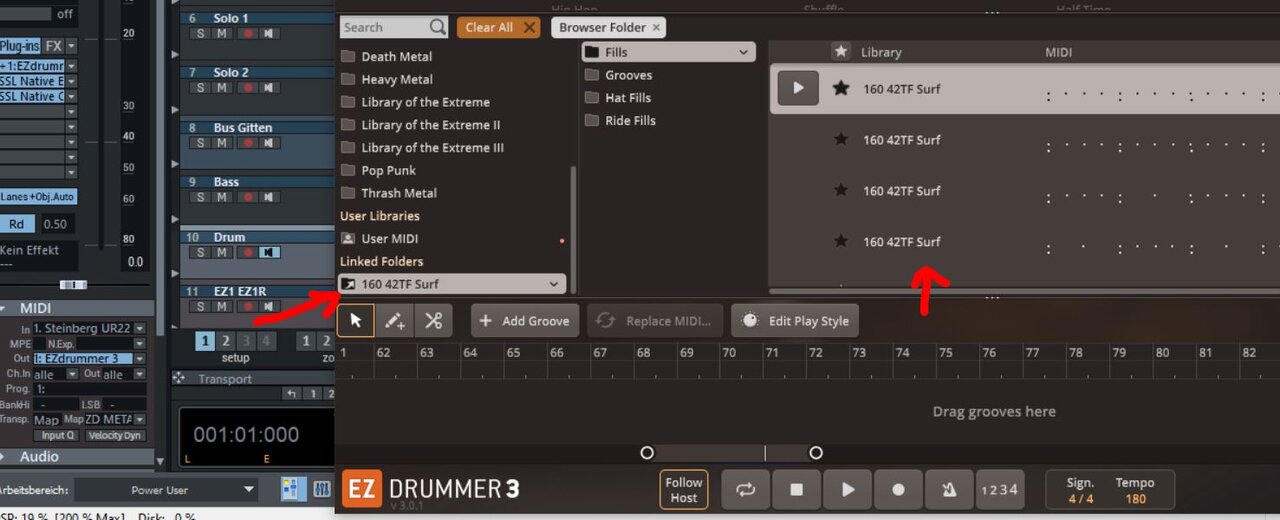The height and width of the screenshot is (520, 1280).
Task: Toggle the 1234 count-in button
Action: click(999, 489)
